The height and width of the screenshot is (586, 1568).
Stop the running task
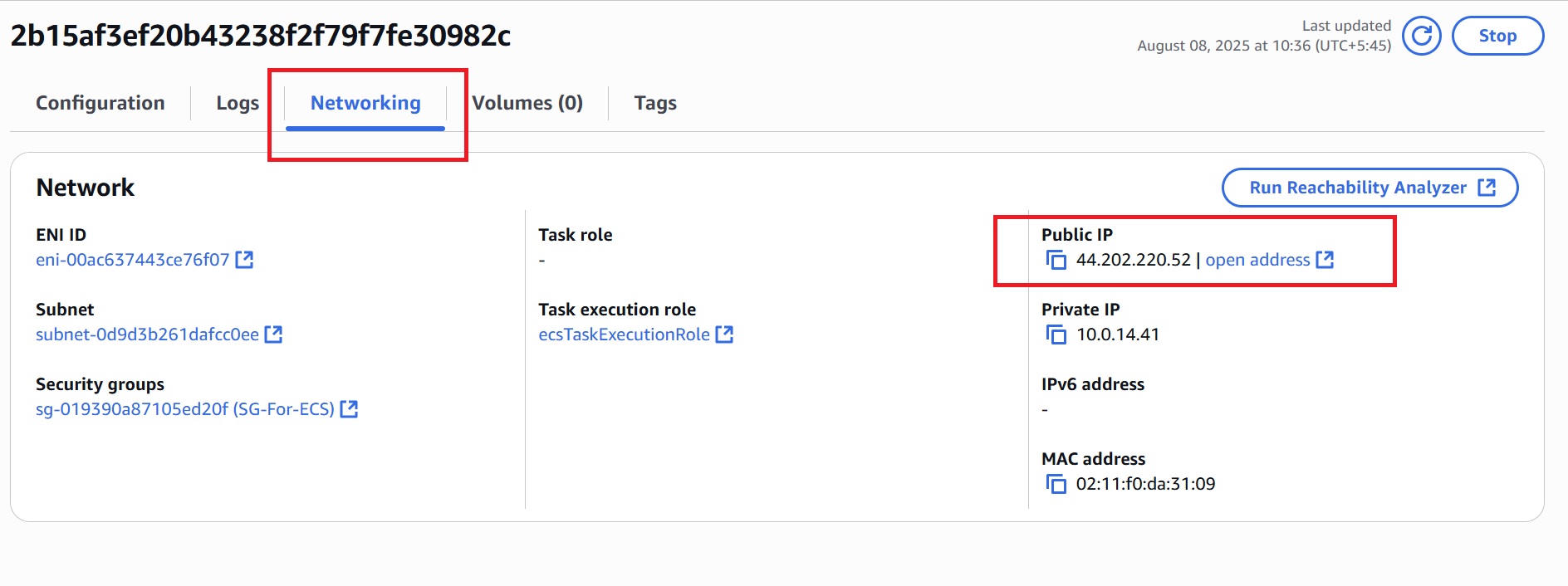[x=1497, y=36]
